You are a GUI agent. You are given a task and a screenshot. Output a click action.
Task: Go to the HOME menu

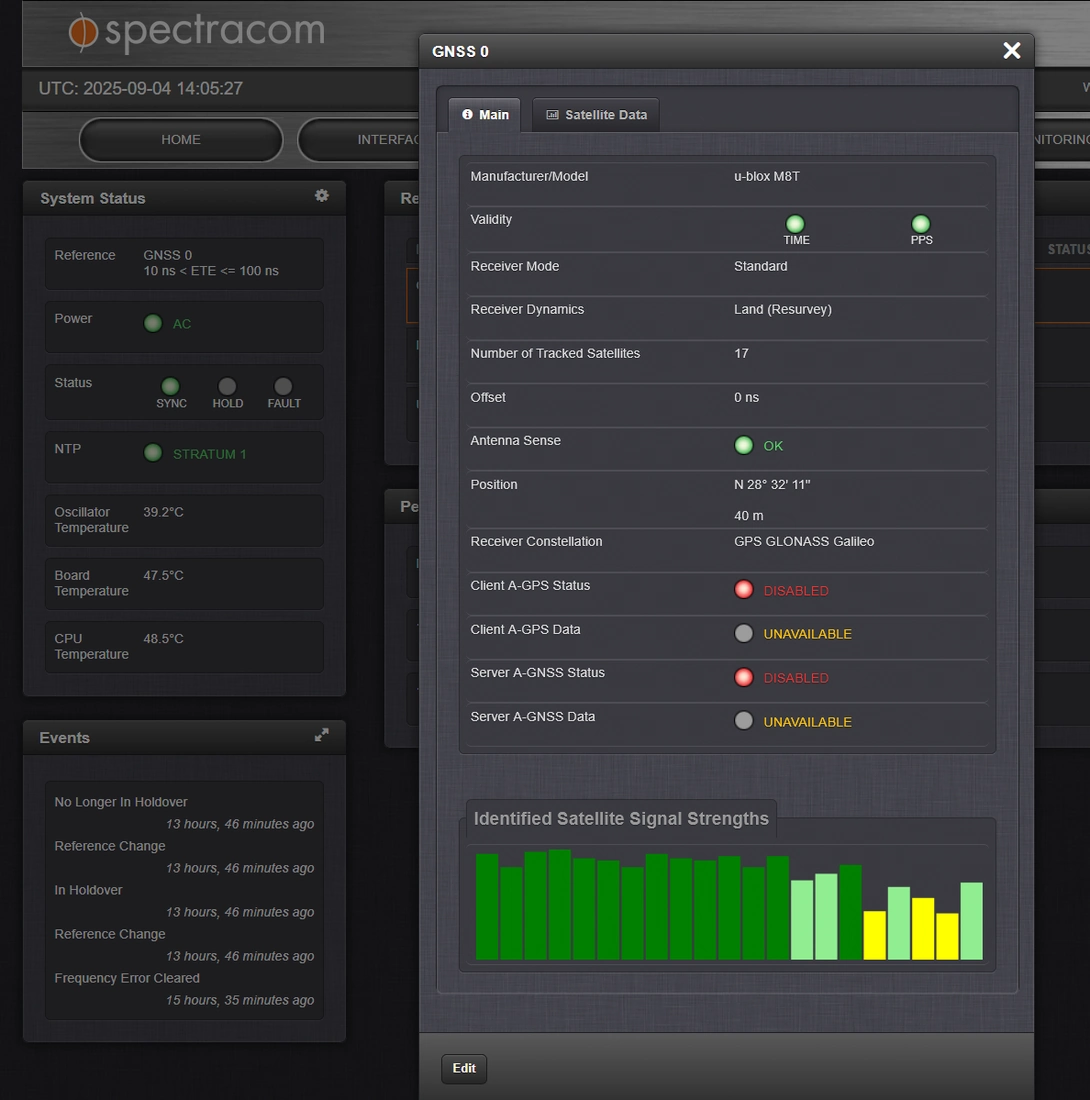(181, 140)
